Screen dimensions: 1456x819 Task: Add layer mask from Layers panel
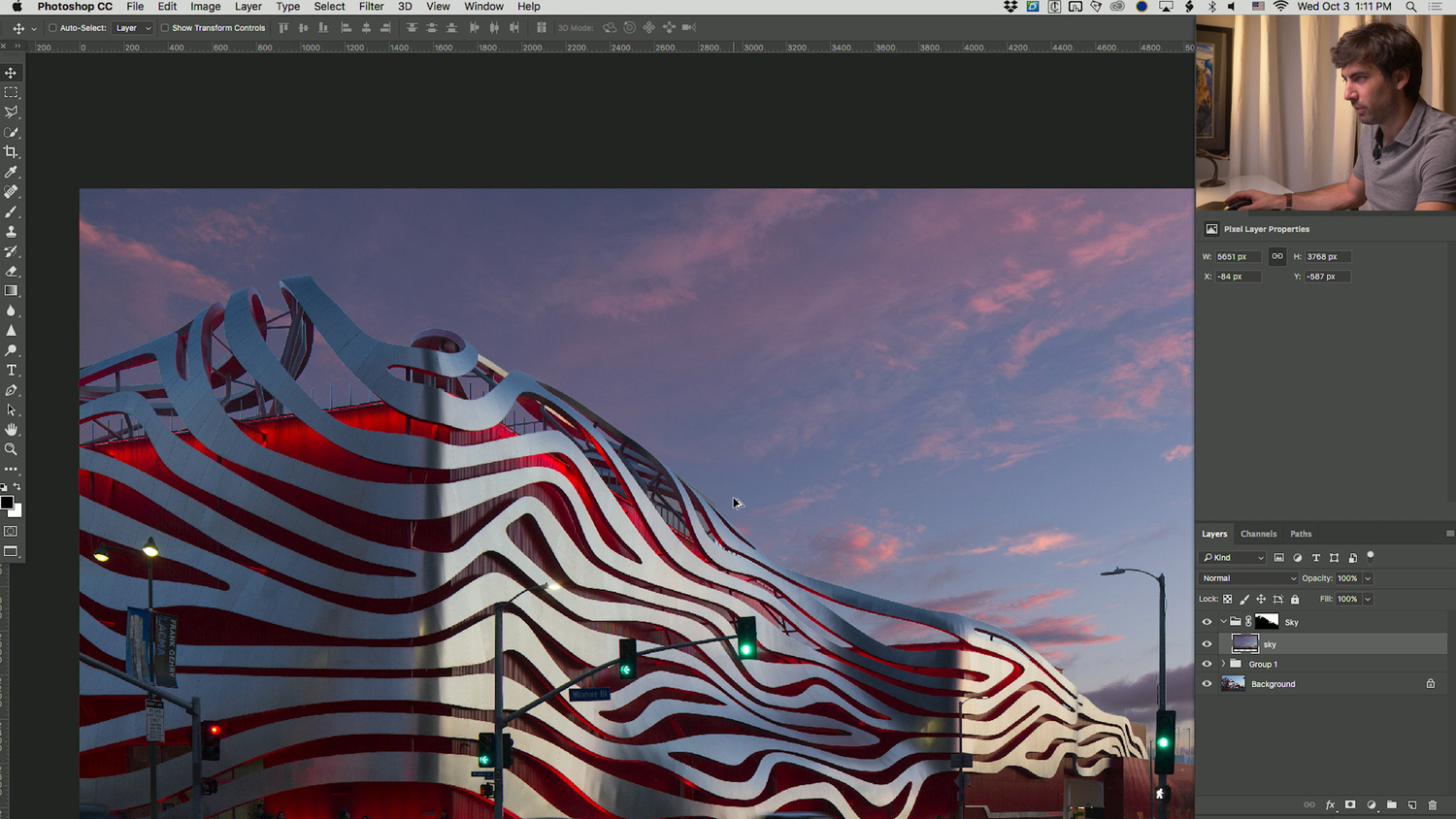click(1350, 805)
